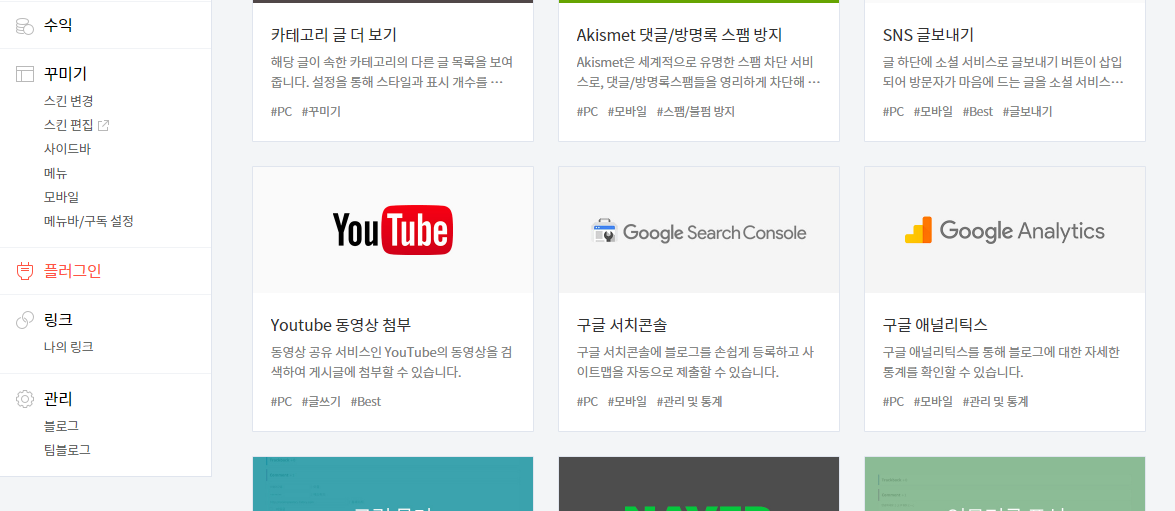
Task: Open 팀블로그 under 관리
Action: coord(67,450)
